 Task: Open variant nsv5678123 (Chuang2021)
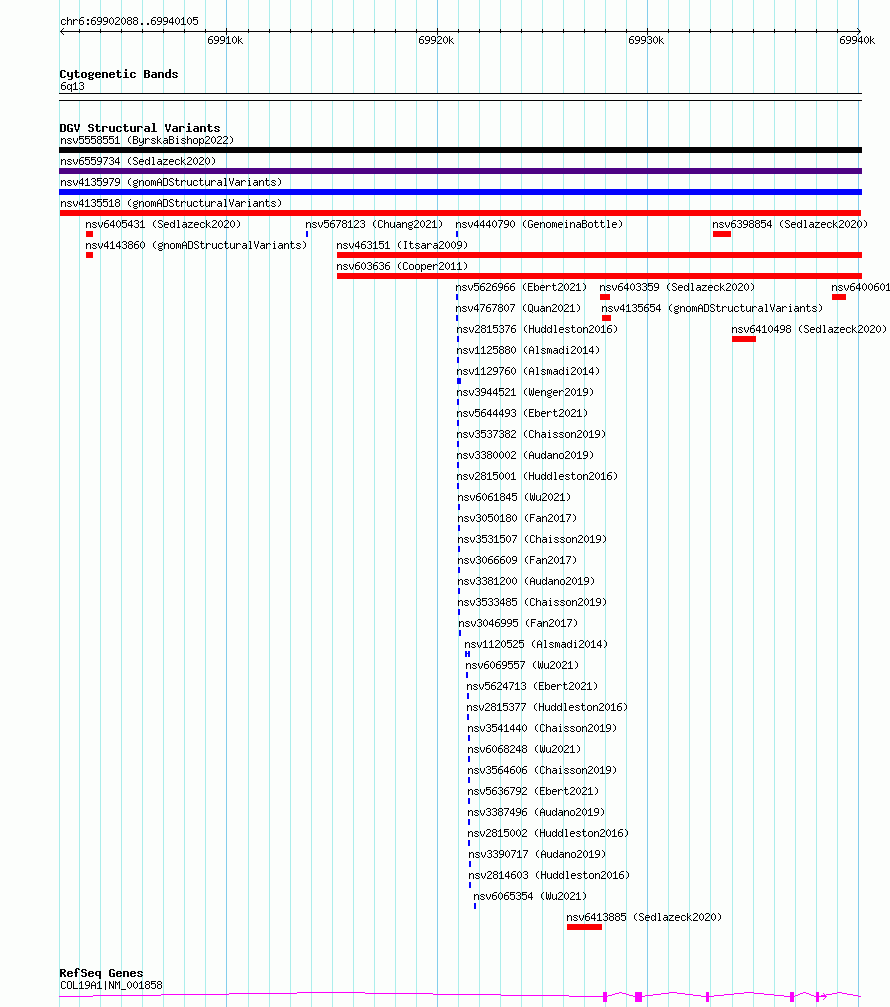(374, 224)
